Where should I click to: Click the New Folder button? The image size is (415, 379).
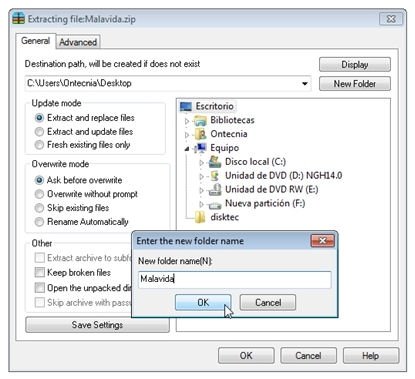pyautogui.click(x=355, y=84)
